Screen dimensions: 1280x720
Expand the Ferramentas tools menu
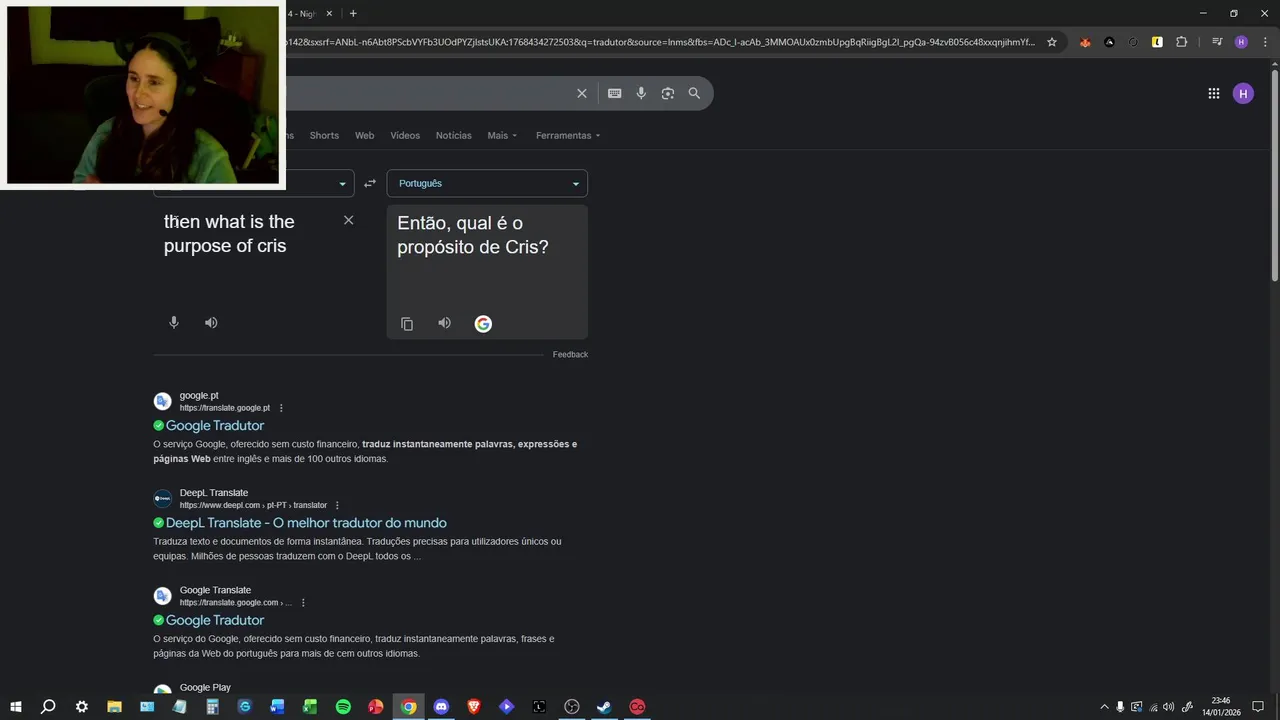tap(568, 135)
